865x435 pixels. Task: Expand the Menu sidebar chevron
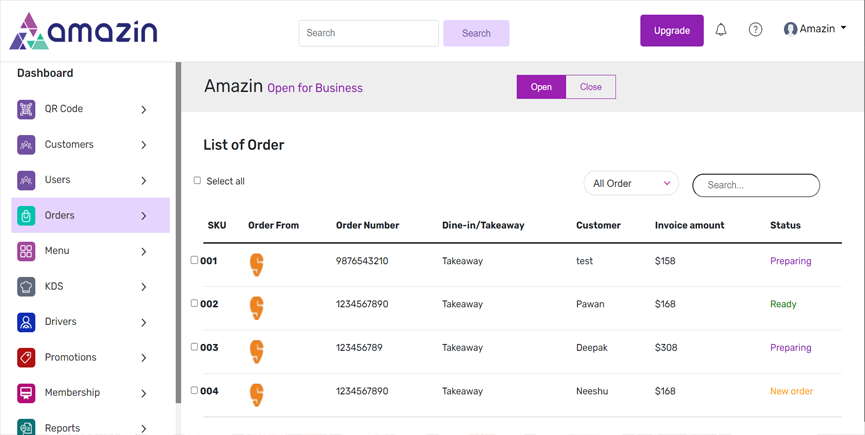point(144,252)
